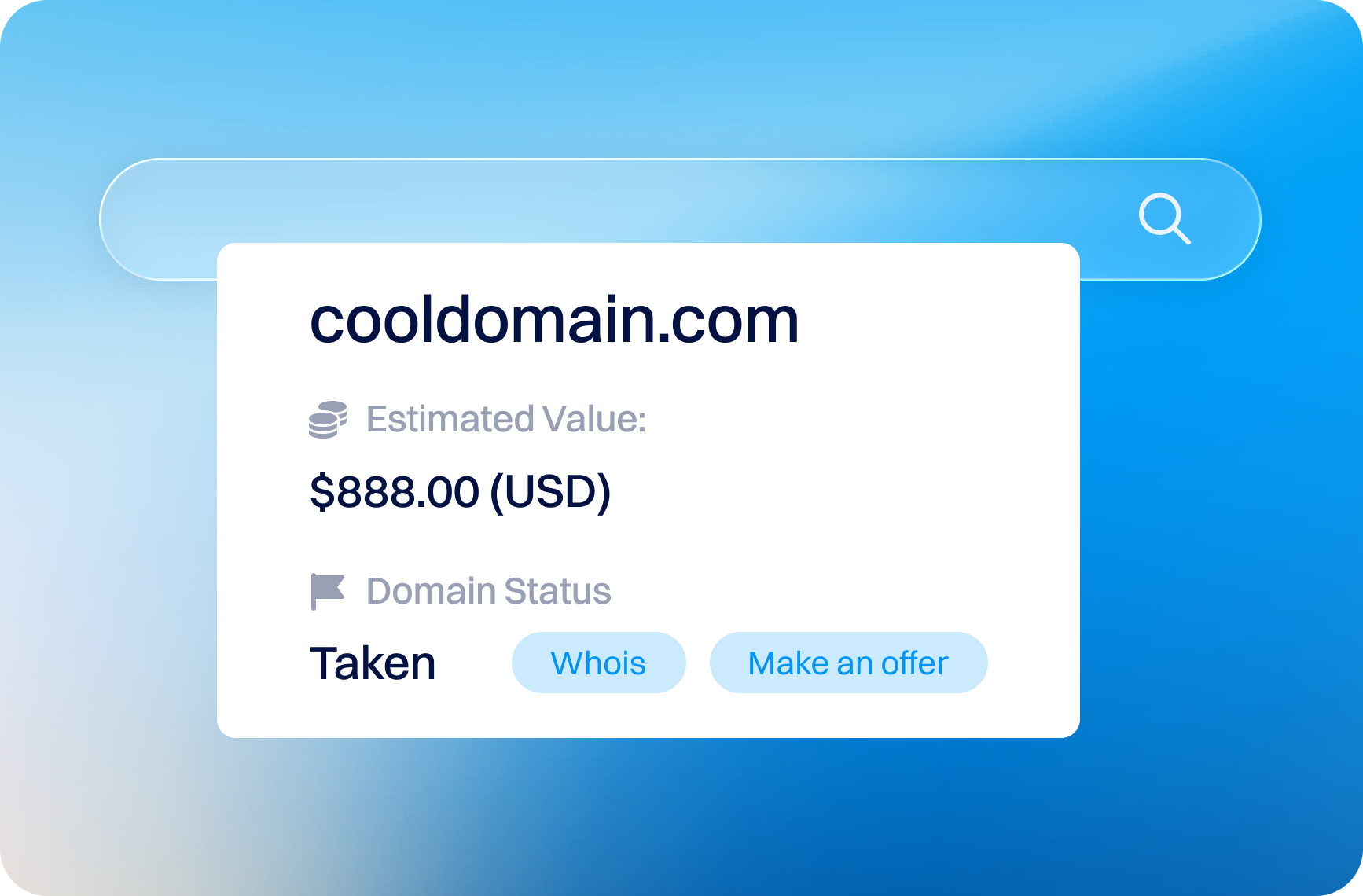Viewport: 1363px width, 896px height.
Task: Click the Estimated Value label
Action: [x=506, y=419]
